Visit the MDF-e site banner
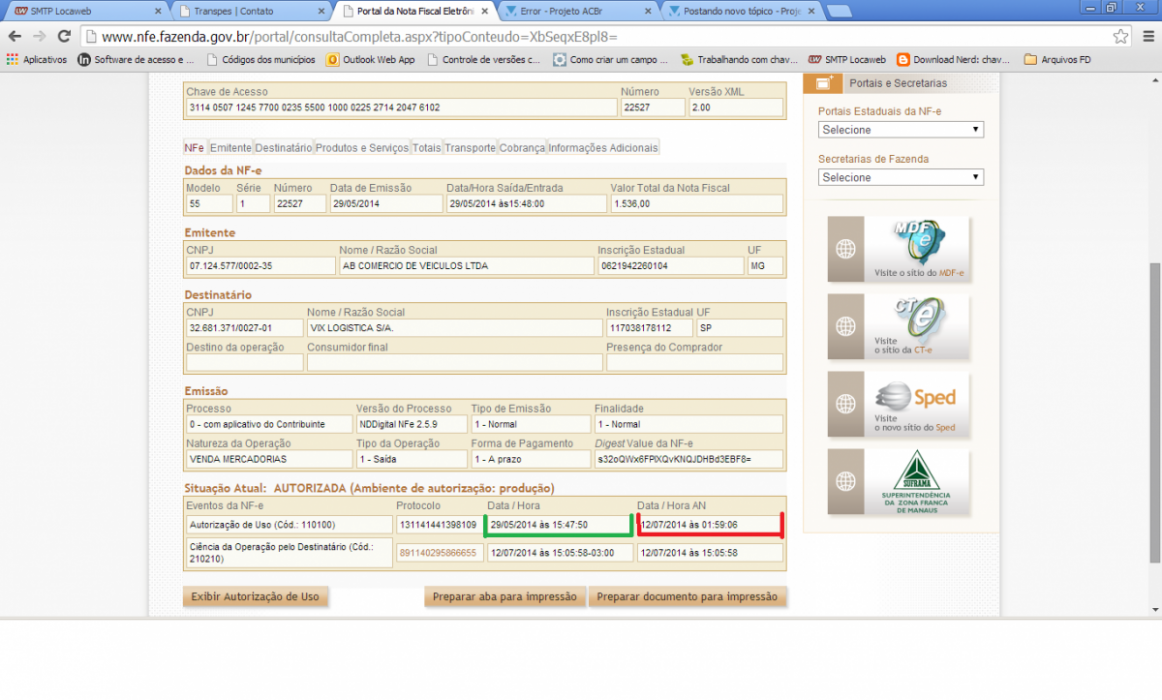 click(x=898, y=249)
